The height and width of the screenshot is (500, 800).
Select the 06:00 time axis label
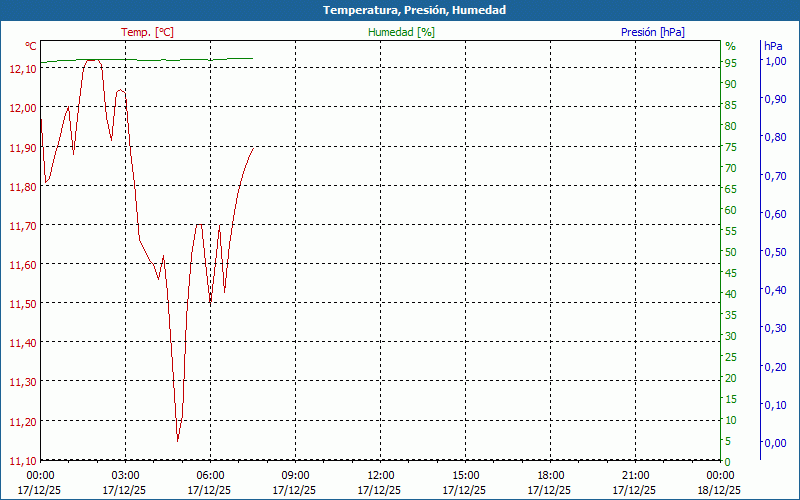[x=210, y=475]
